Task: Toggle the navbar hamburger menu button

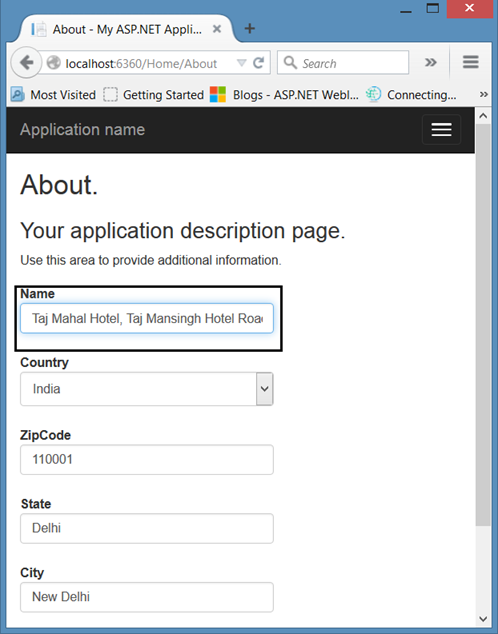Action: (441, 129)
